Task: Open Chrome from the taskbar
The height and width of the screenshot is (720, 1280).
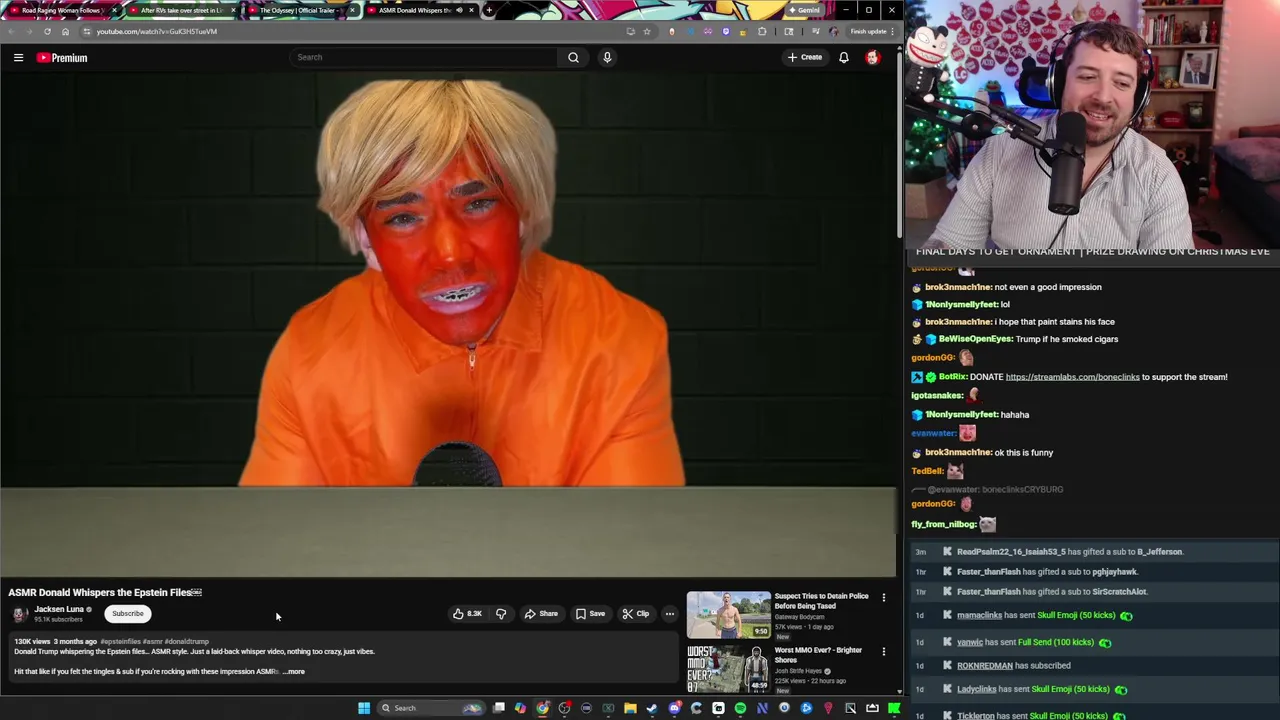Action: pyautogui.click(x=542, y=708)
